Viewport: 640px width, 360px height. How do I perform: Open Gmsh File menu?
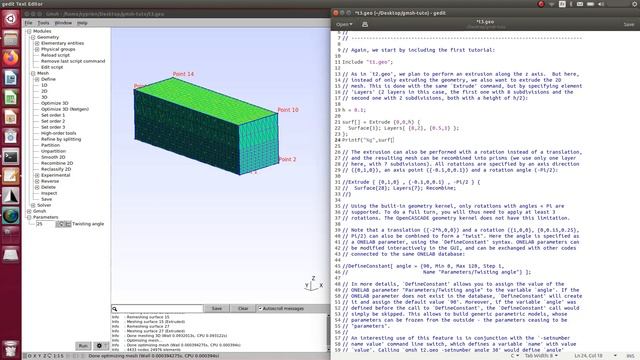pos(28,23)
